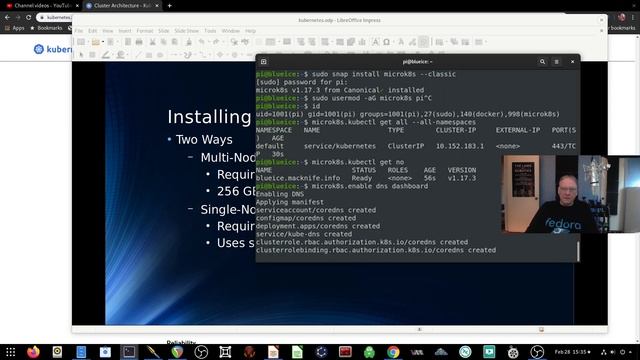Open OBS Studio icon at taskbar right end
Image resolution: width=640 pixels, height=360 pixels.
(x=537, y=352)
